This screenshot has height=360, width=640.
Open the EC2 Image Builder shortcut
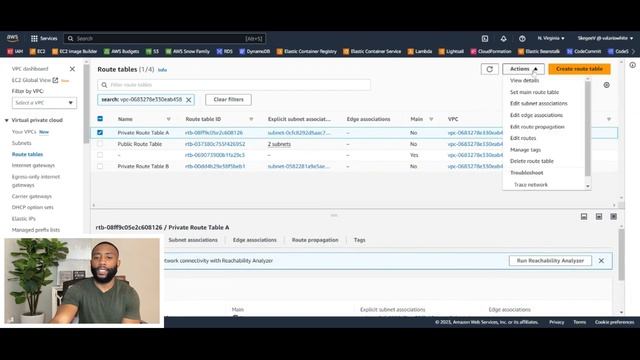pos(75,51)
